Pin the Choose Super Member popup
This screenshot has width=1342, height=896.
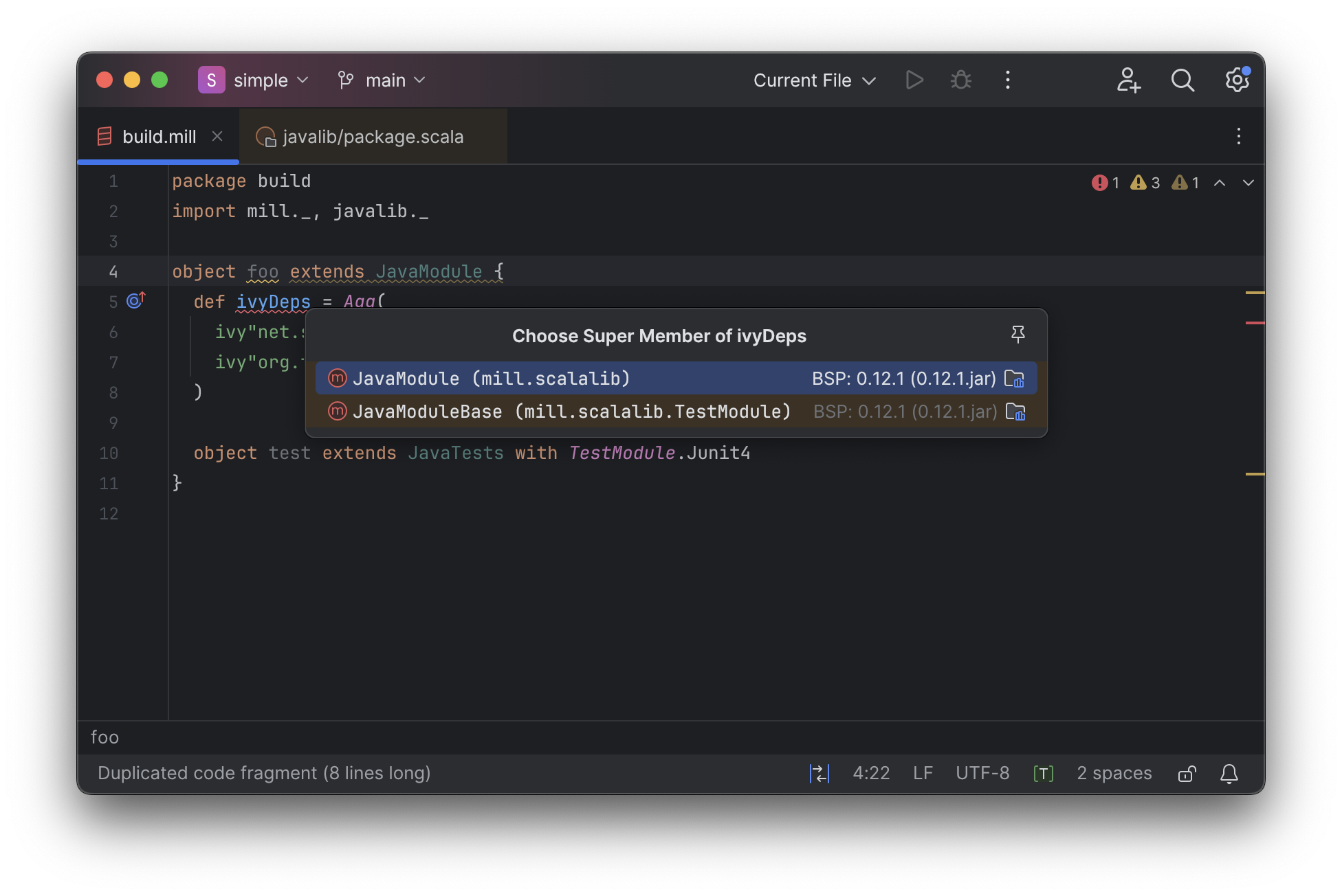coord(1018,335)
